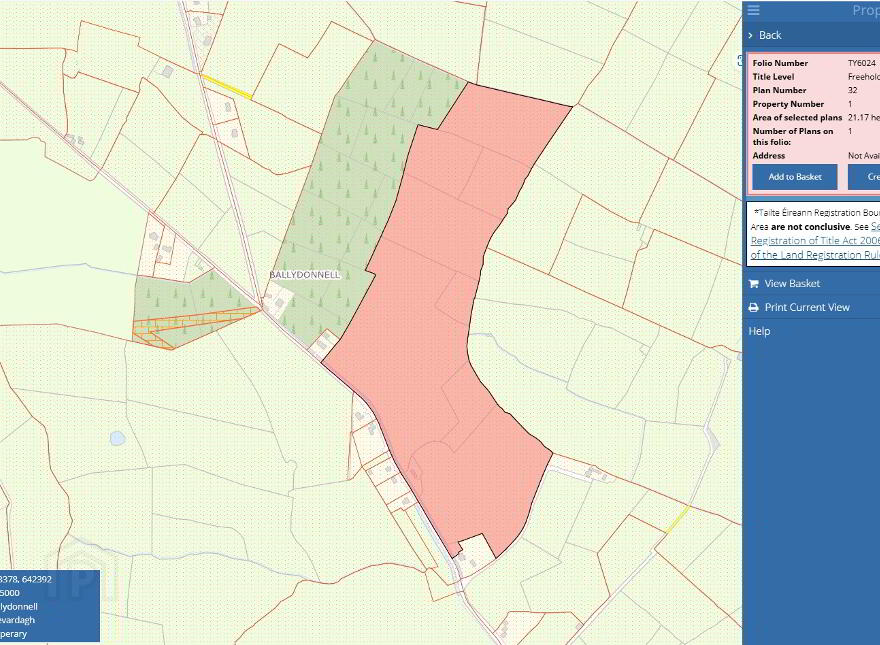Click the partially visible Cre… button
Viewport: 880px width, 645px height.
tap(864, 177)
